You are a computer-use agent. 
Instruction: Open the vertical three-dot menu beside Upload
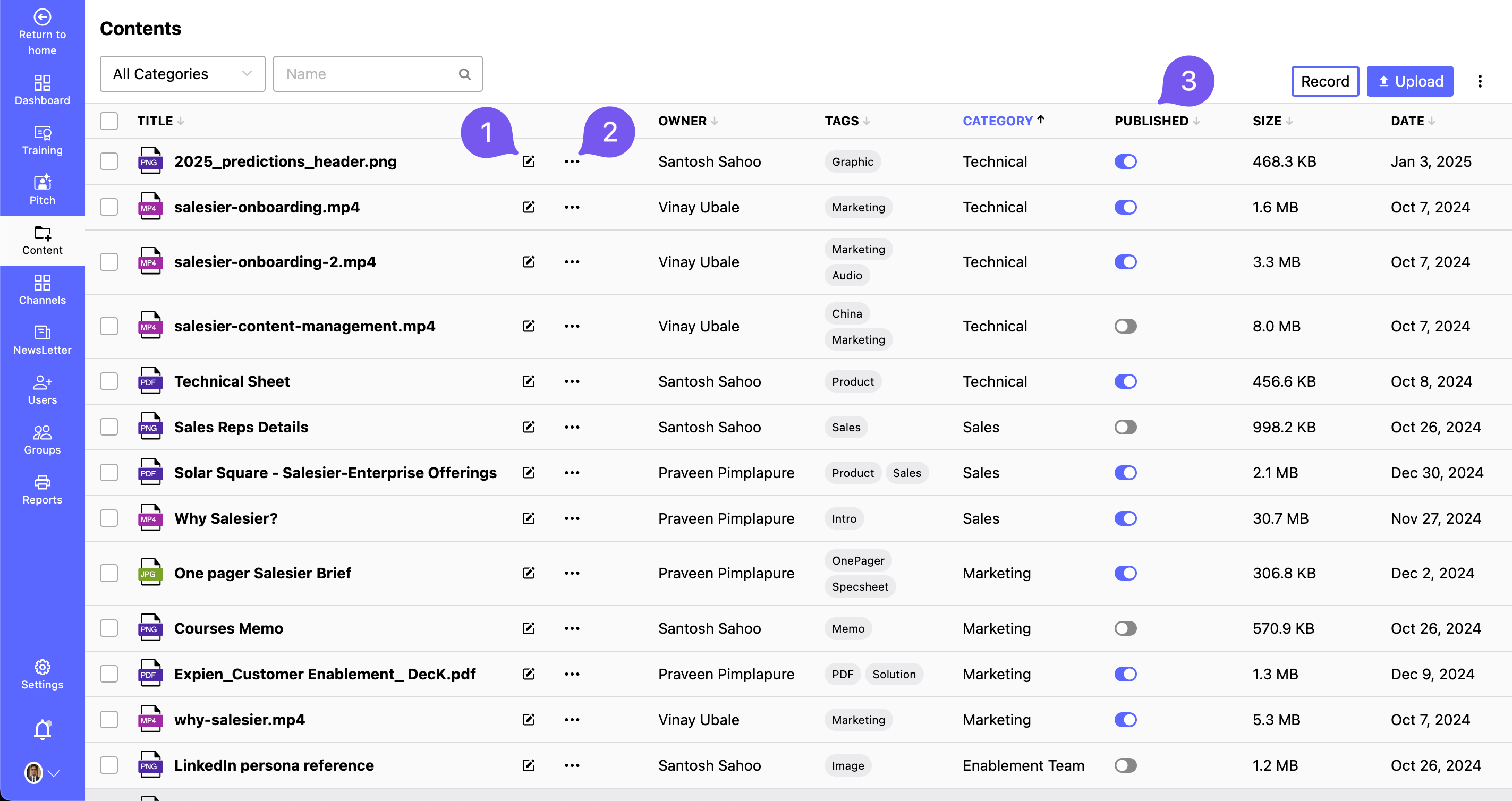click(x=1479, y=81)
